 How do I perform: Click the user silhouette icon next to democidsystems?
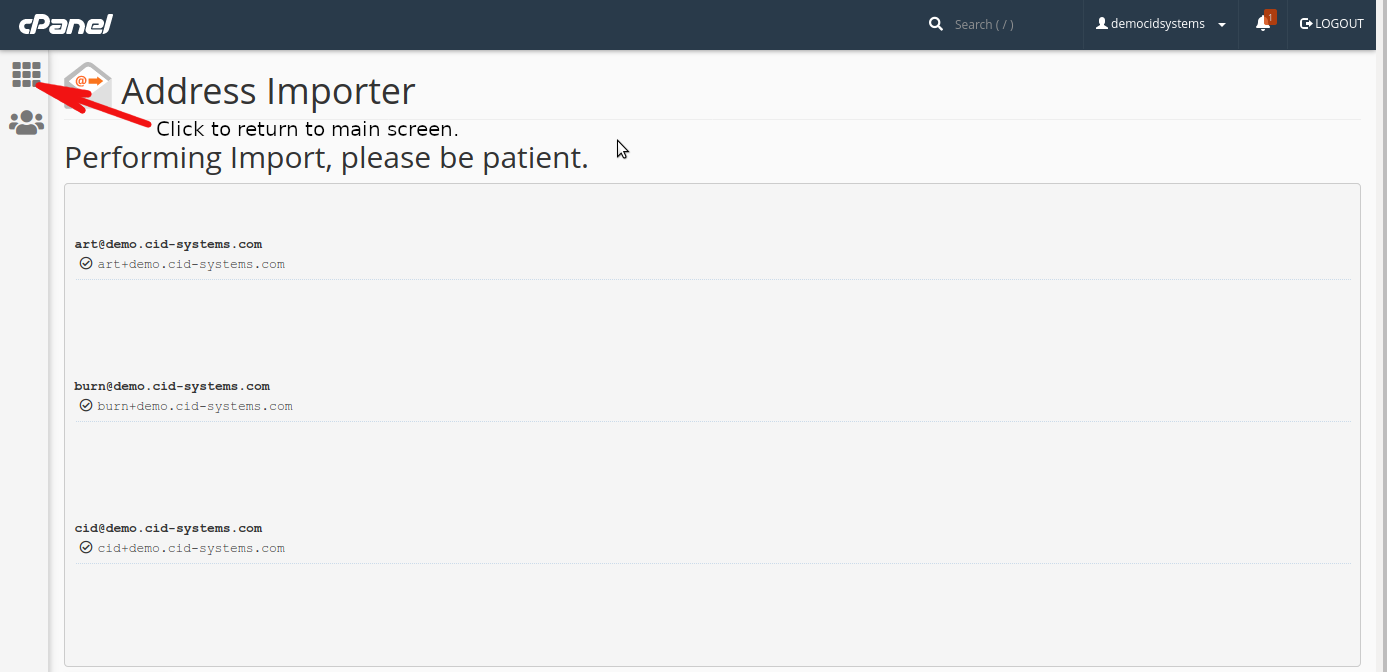click(x=1102, y=24)
